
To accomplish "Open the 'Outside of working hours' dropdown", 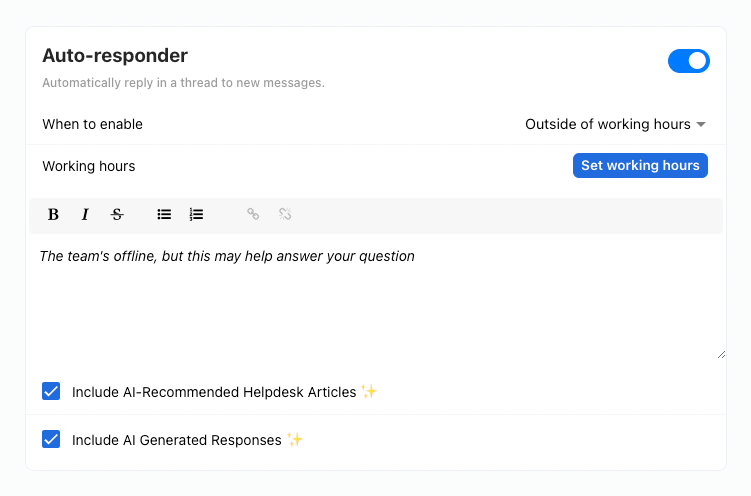I will pos(608,125).
